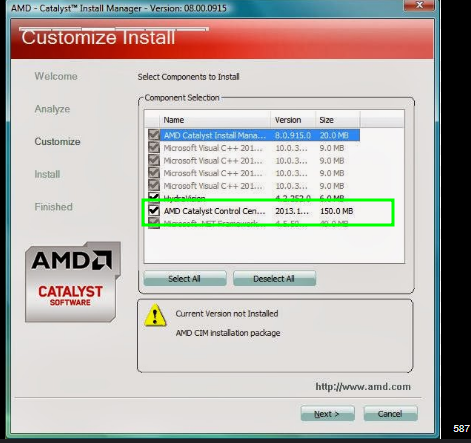Viewport: 471px width, 443px height.
Task: Click the yellow warning triangle icon
Action: tap(155, 315)
